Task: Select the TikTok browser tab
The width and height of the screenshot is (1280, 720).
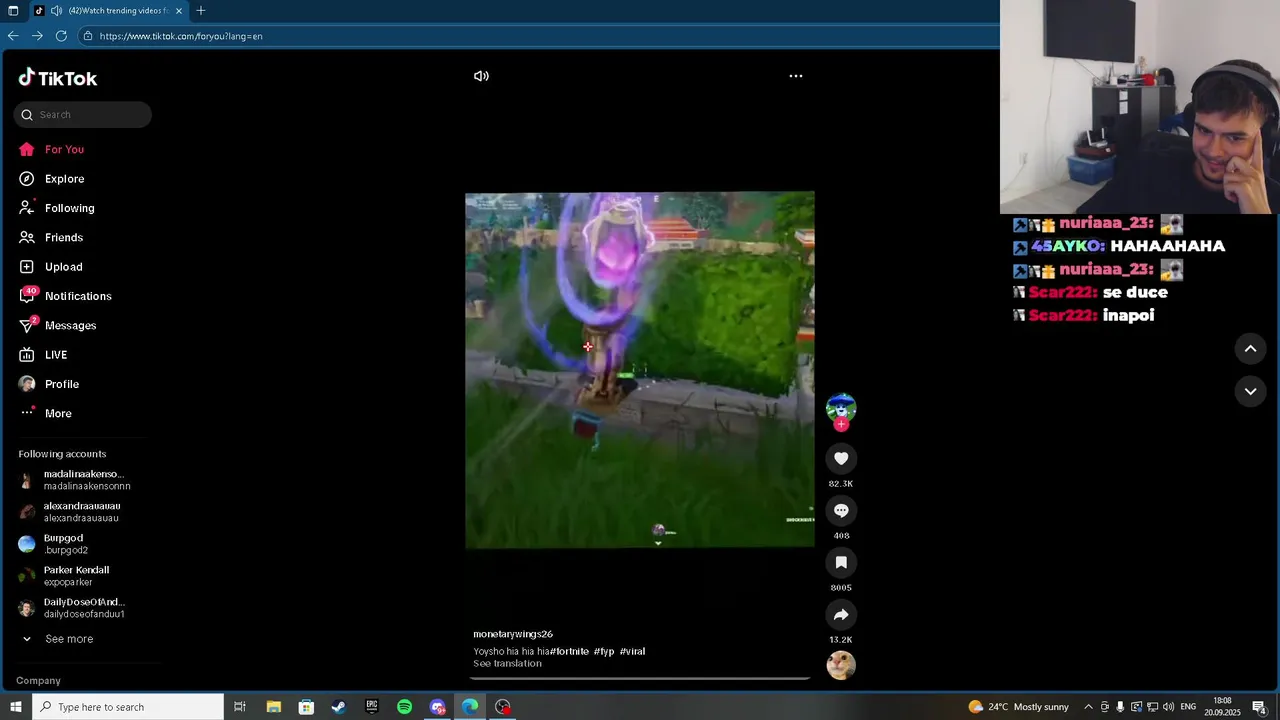Action: click(x=108, y=10)
